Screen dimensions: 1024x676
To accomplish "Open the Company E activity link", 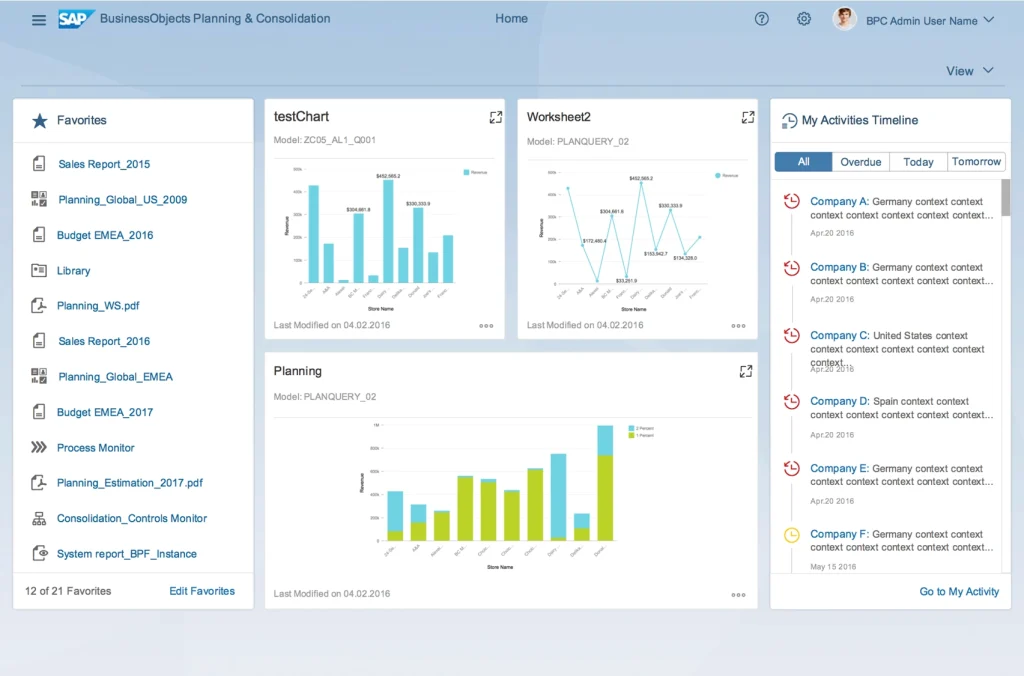I will pyautogui.click(x=839, y=468).
